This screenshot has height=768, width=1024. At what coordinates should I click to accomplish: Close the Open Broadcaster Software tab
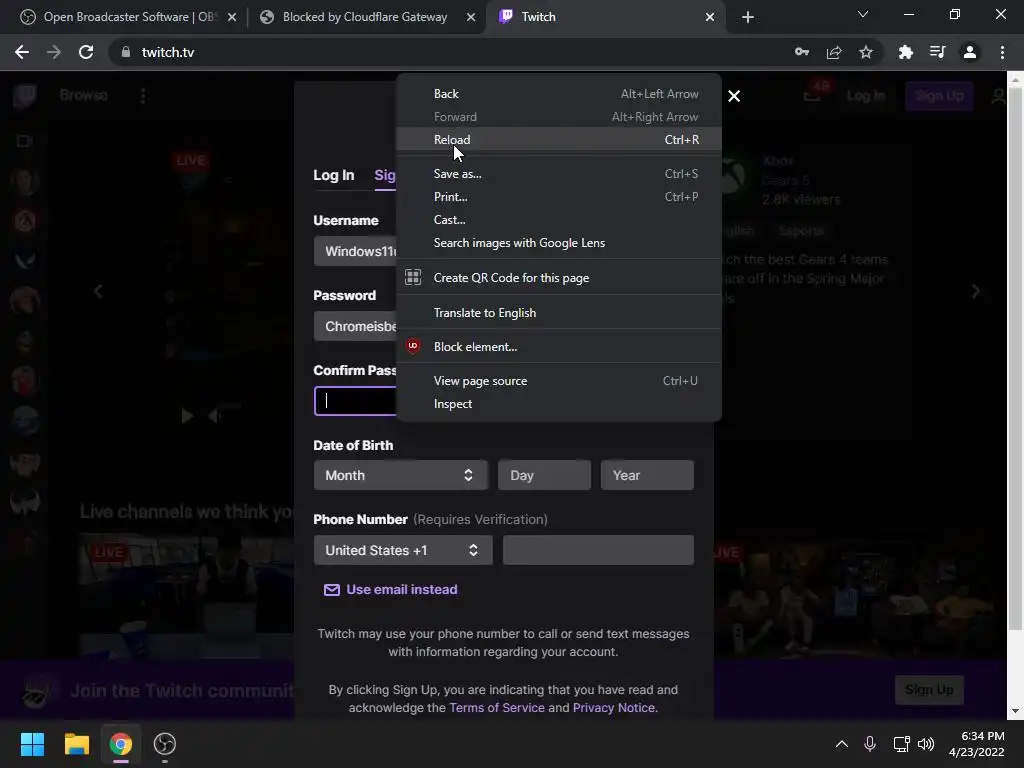pyautogui.click(x=232, y=17)
